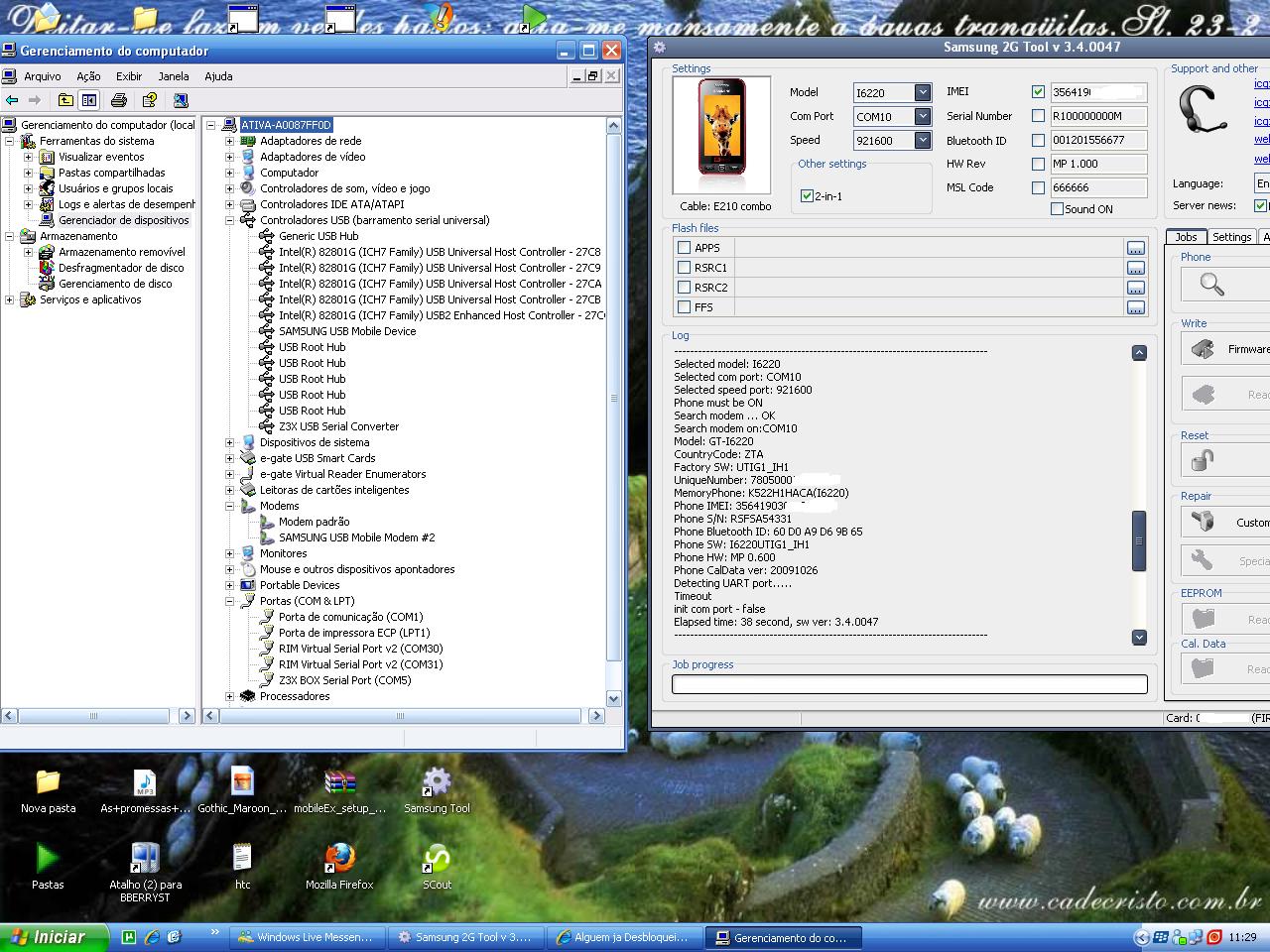The image size is (1270, 952).
Task: Click the up-one-level folder toolbar icon
Action: (65, 100)
